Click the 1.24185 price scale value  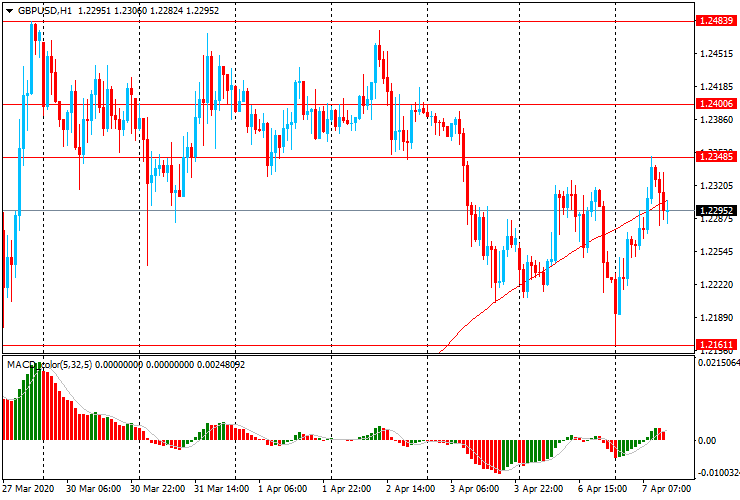pos(717,87)
